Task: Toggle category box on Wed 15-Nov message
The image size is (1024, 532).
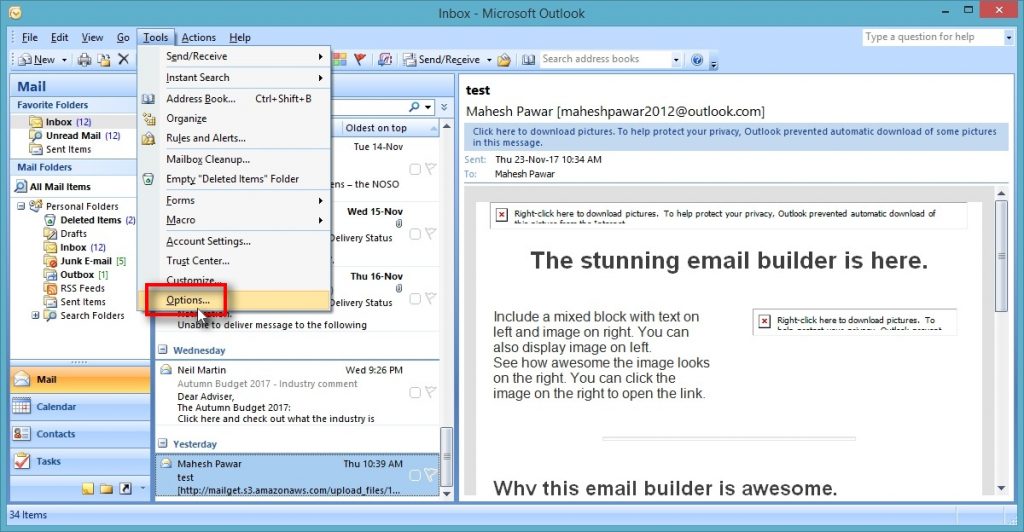Action: pyautogui.click(x=415, y=234)
